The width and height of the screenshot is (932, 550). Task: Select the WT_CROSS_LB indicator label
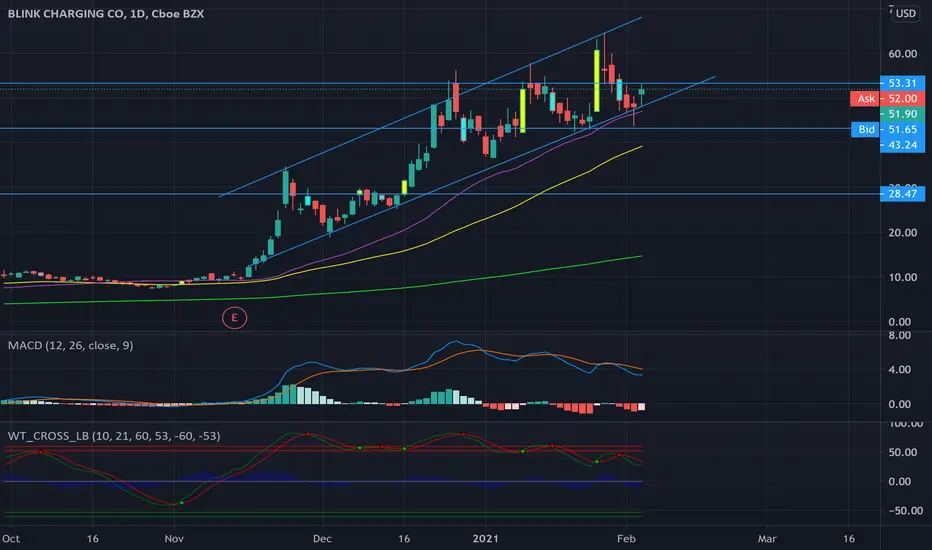coord(114,436)
